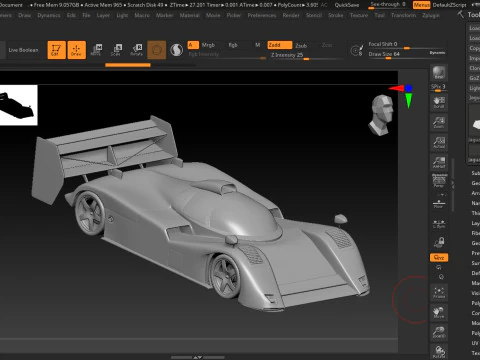Click the Actual size icon
The image size is (480, 360).
pyautogui.click(x=439, y=142)
